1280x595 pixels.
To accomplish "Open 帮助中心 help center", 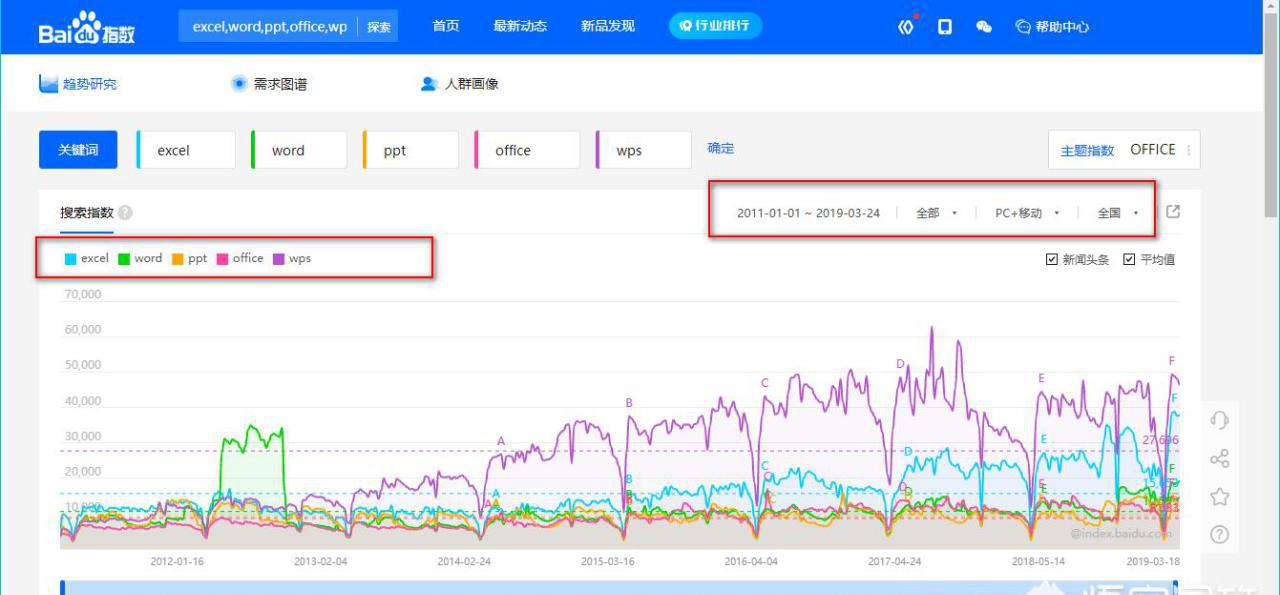I will (1052, 27).
